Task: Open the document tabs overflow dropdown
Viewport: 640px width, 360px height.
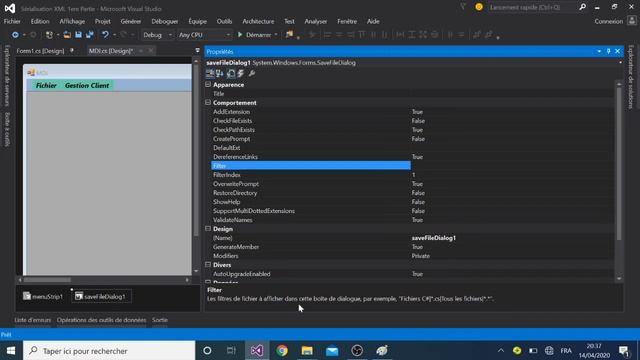Action: (198, 51)
